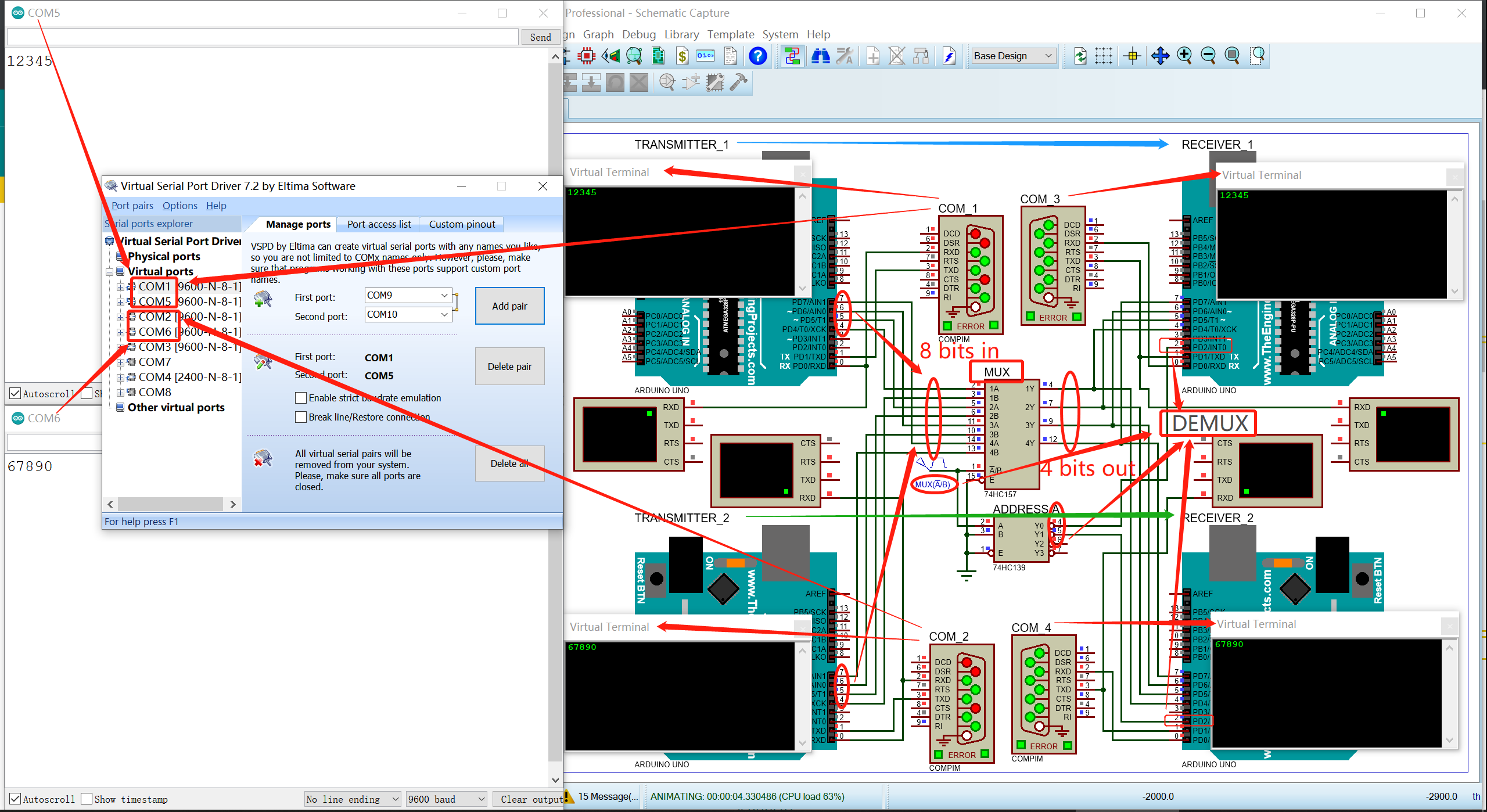Click the Pan blue arrows icon
Image resolution: width=1487 pixels, height=812 pixels.
coord(1160,56)
